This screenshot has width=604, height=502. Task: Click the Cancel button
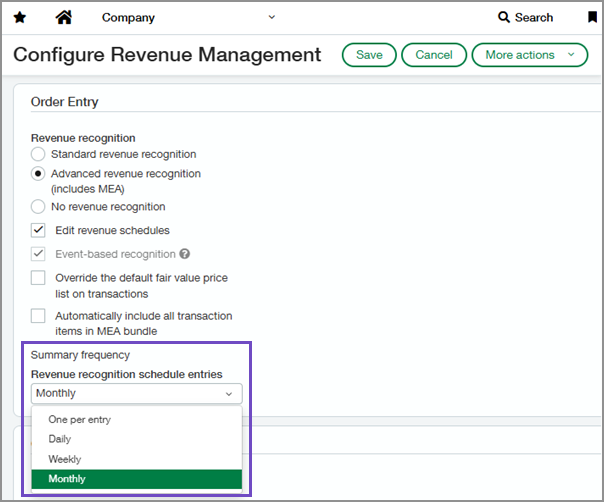coord(434,55)
